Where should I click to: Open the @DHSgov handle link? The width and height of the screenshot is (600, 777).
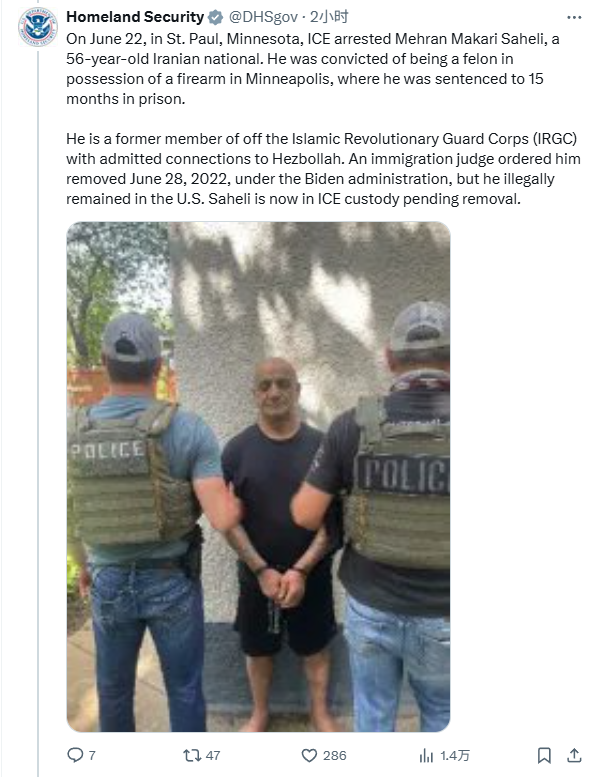[263, 17]
